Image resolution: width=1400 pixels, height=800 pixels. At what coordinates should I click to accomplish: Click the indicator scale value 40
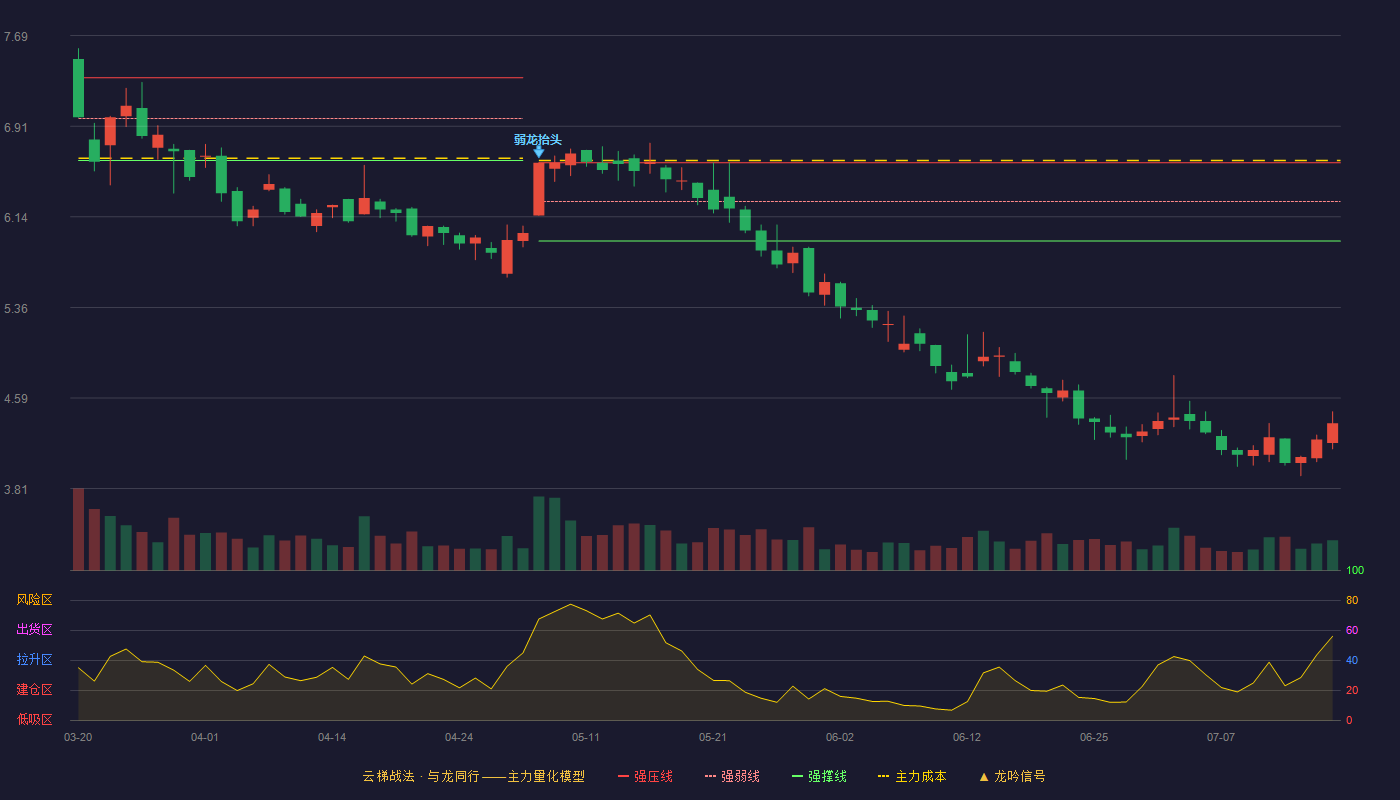pos(1352,660)
